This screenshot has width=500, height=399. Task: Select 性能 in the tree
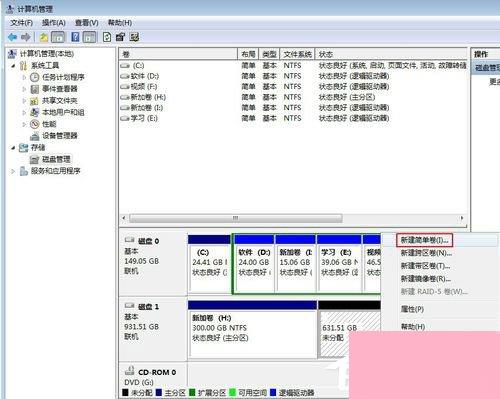(49, 124)
